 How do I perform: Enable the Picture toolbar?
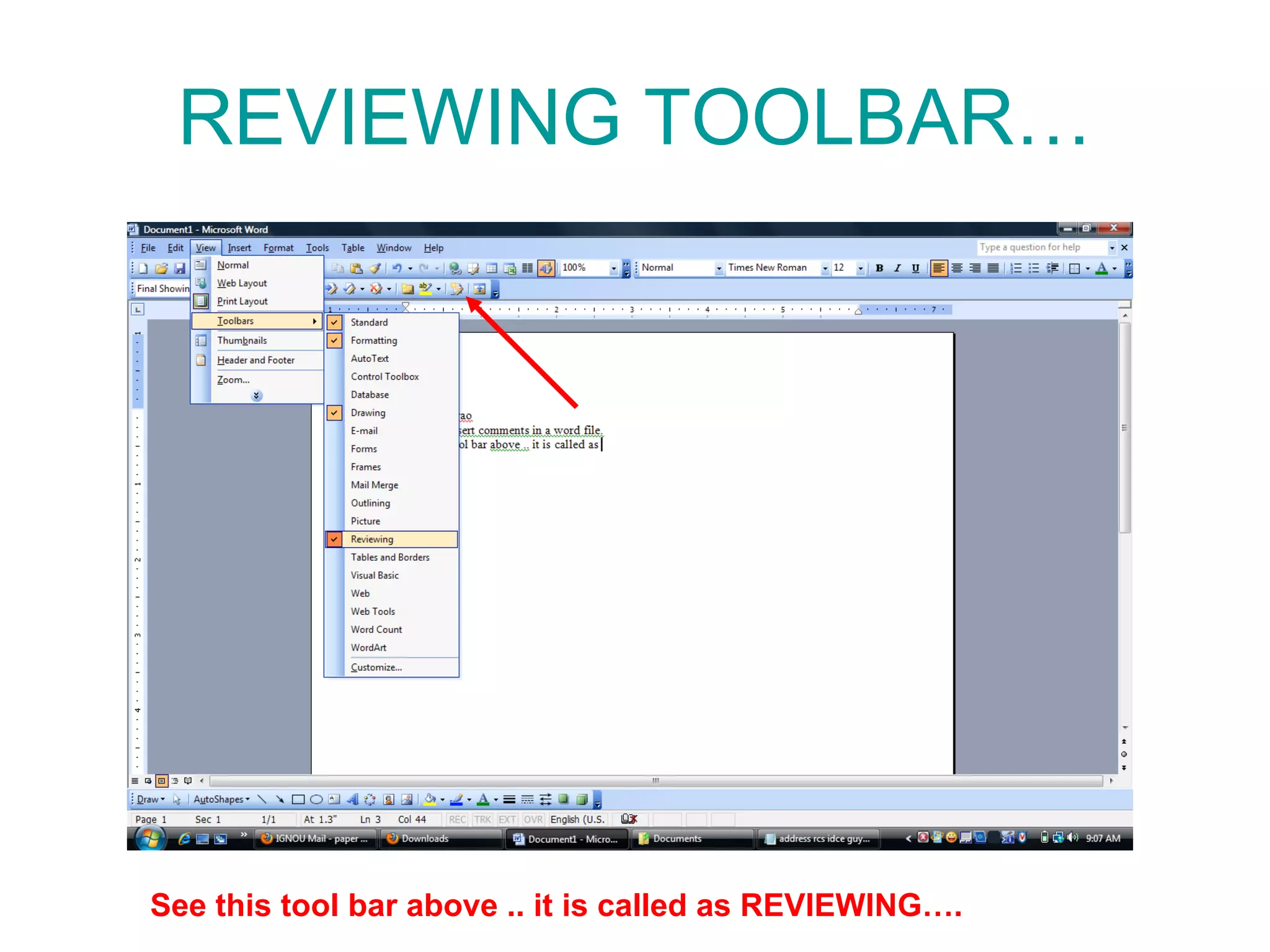(392, 521)
